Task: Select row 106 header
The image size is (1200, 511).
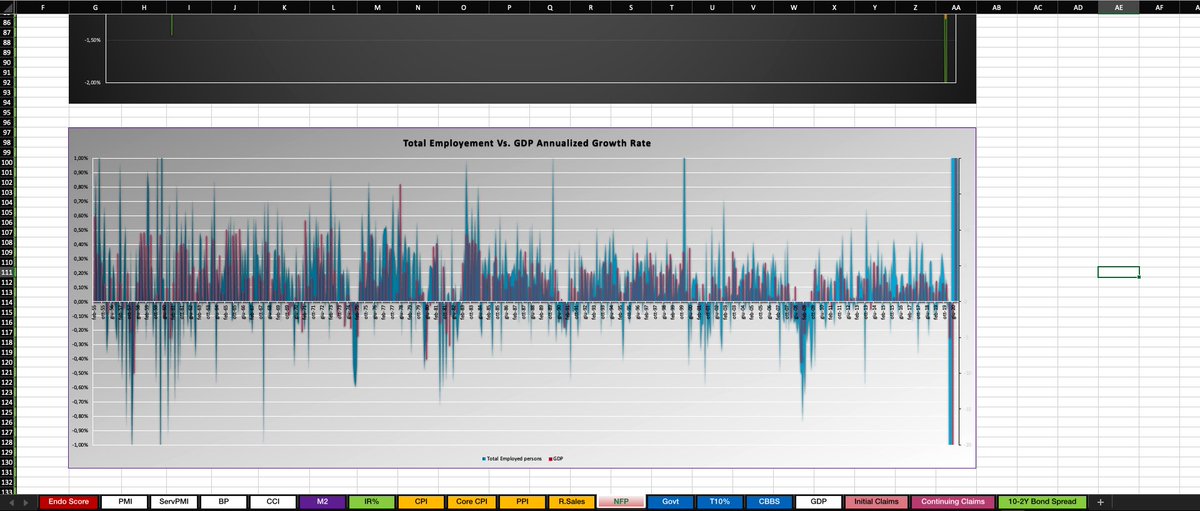Action: pos(7,222)
